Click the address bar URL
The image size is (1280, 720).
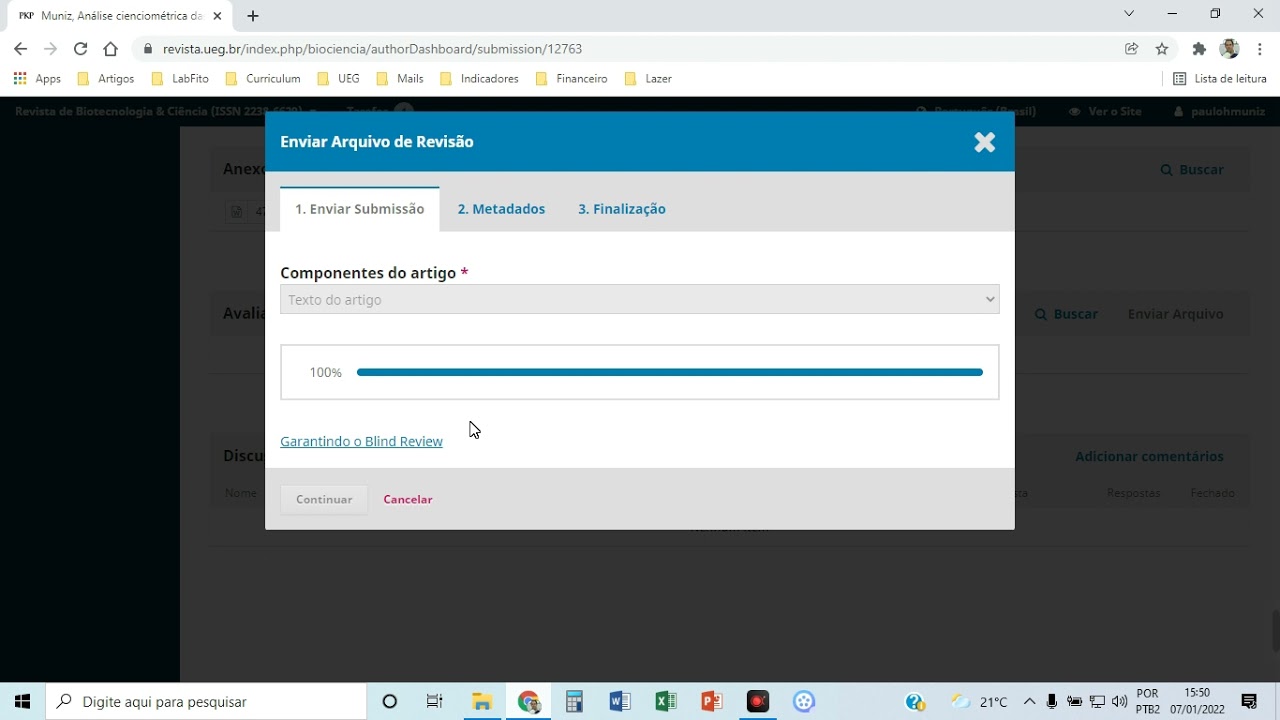[372, 48]
